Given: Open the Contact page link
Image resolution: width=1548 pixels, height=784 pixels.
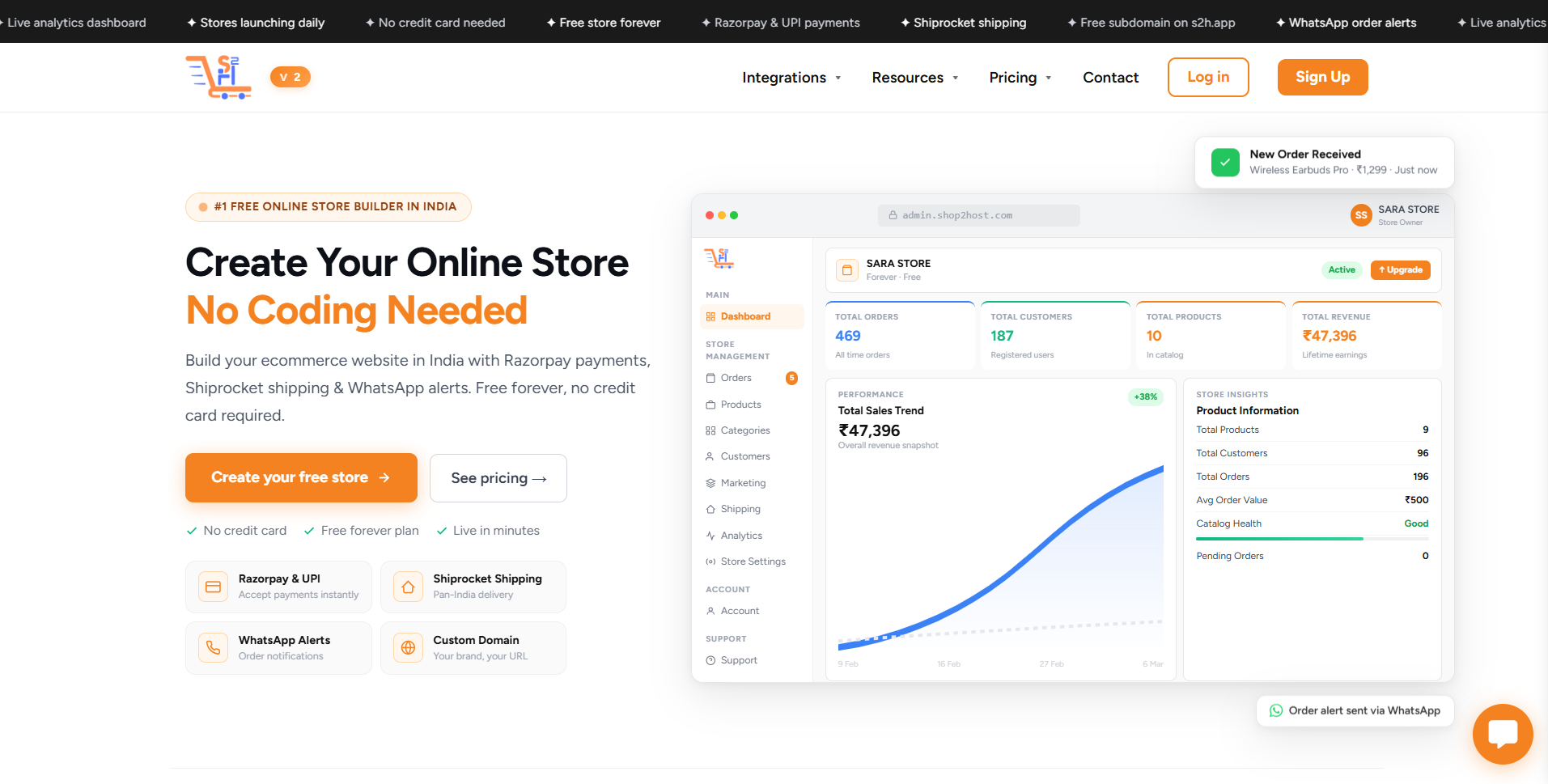Looking at the screenshot, I should tap(1110, 78).
